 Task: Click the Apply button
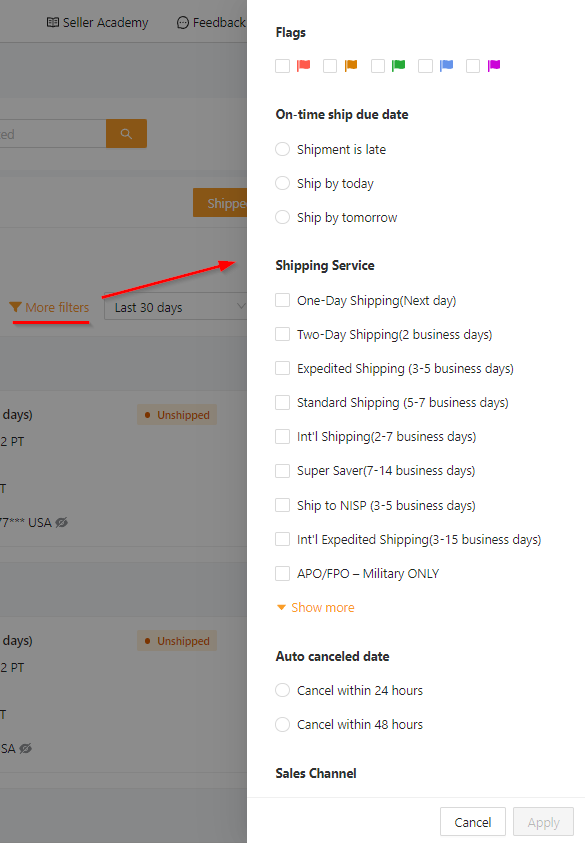(543, 822)
